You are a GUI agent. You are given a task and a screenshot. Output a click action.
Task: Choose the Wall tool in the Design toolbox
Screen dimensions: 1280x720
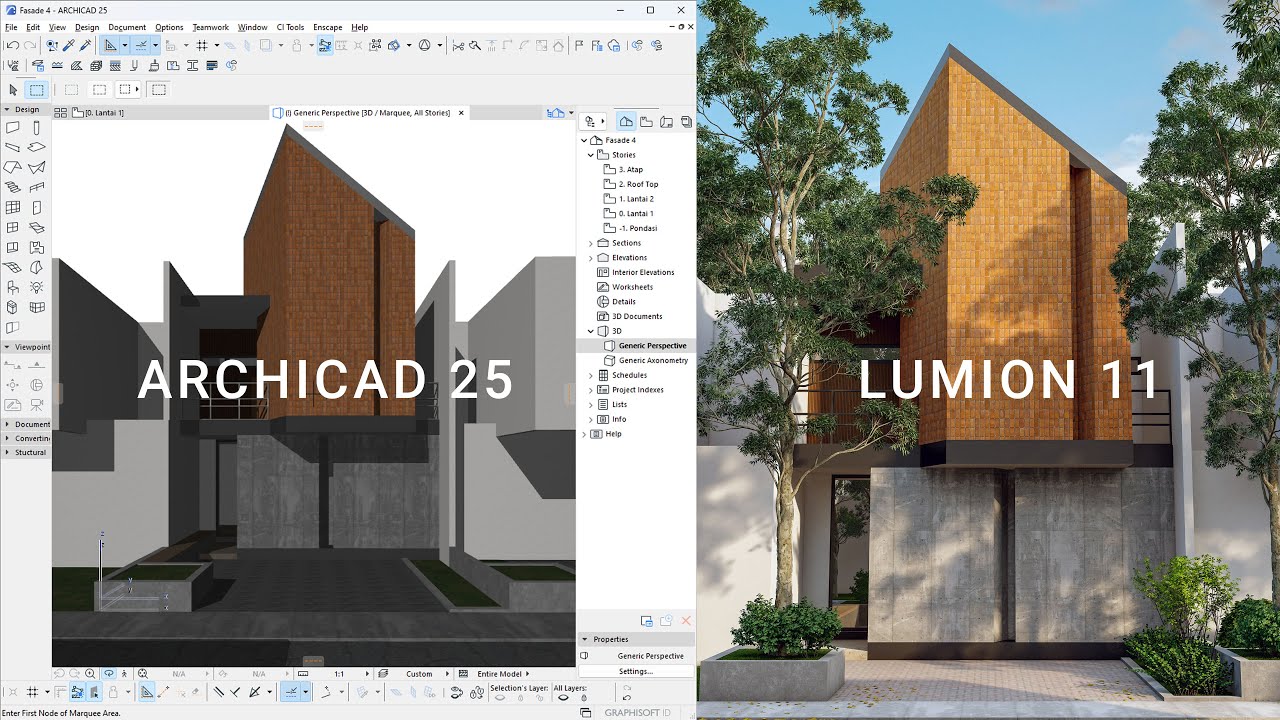(x=13, y=128)
